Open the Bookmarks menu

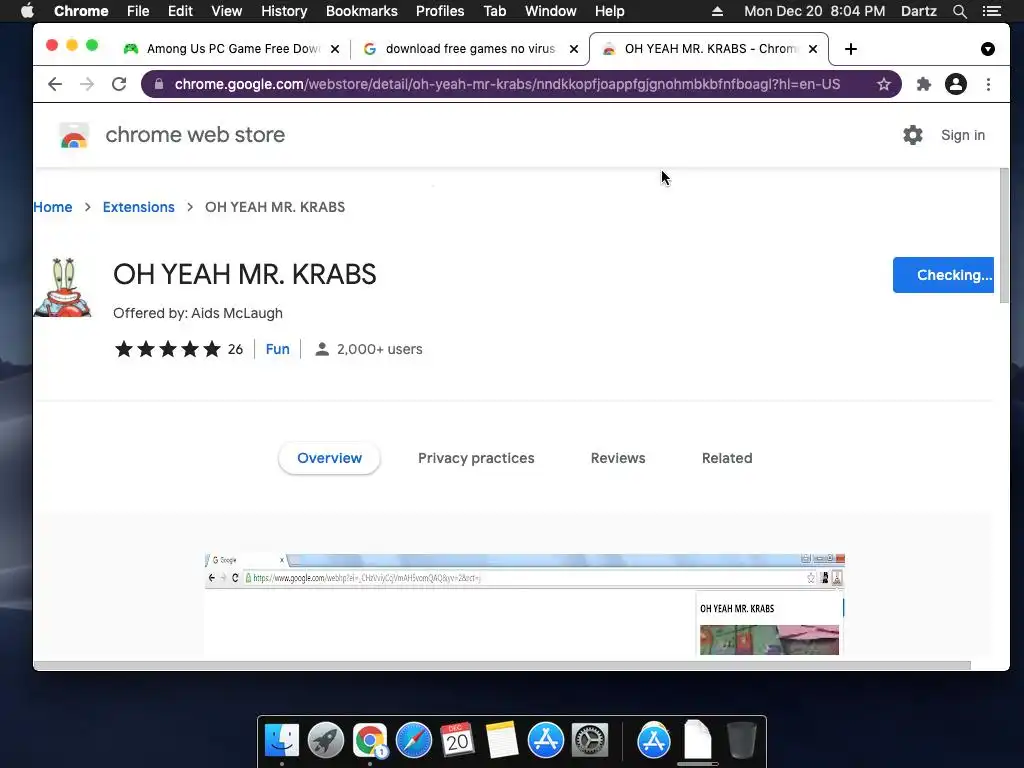361,11
